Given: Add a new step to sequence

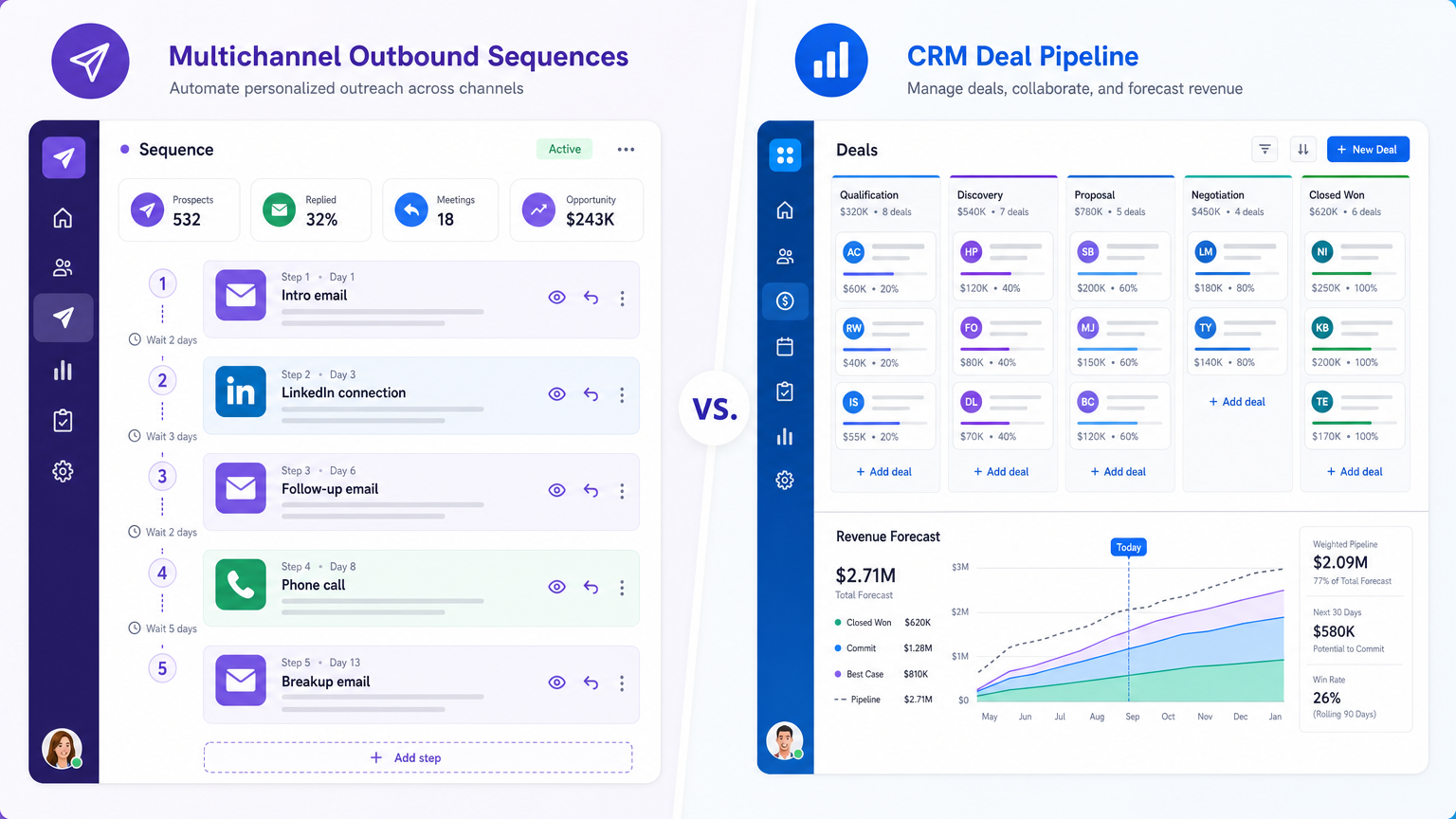Looking at the screenshot, I should click(x=418, y=757).
